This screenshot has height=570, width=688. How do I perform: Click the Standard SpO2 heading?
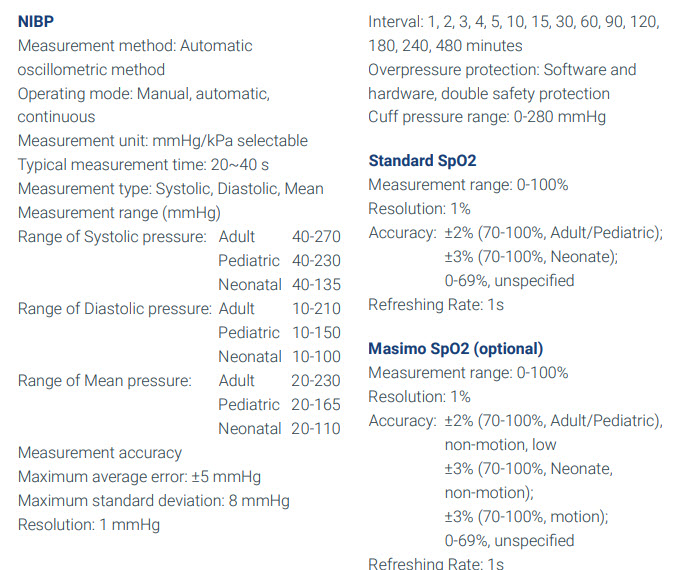coord(421,161)
